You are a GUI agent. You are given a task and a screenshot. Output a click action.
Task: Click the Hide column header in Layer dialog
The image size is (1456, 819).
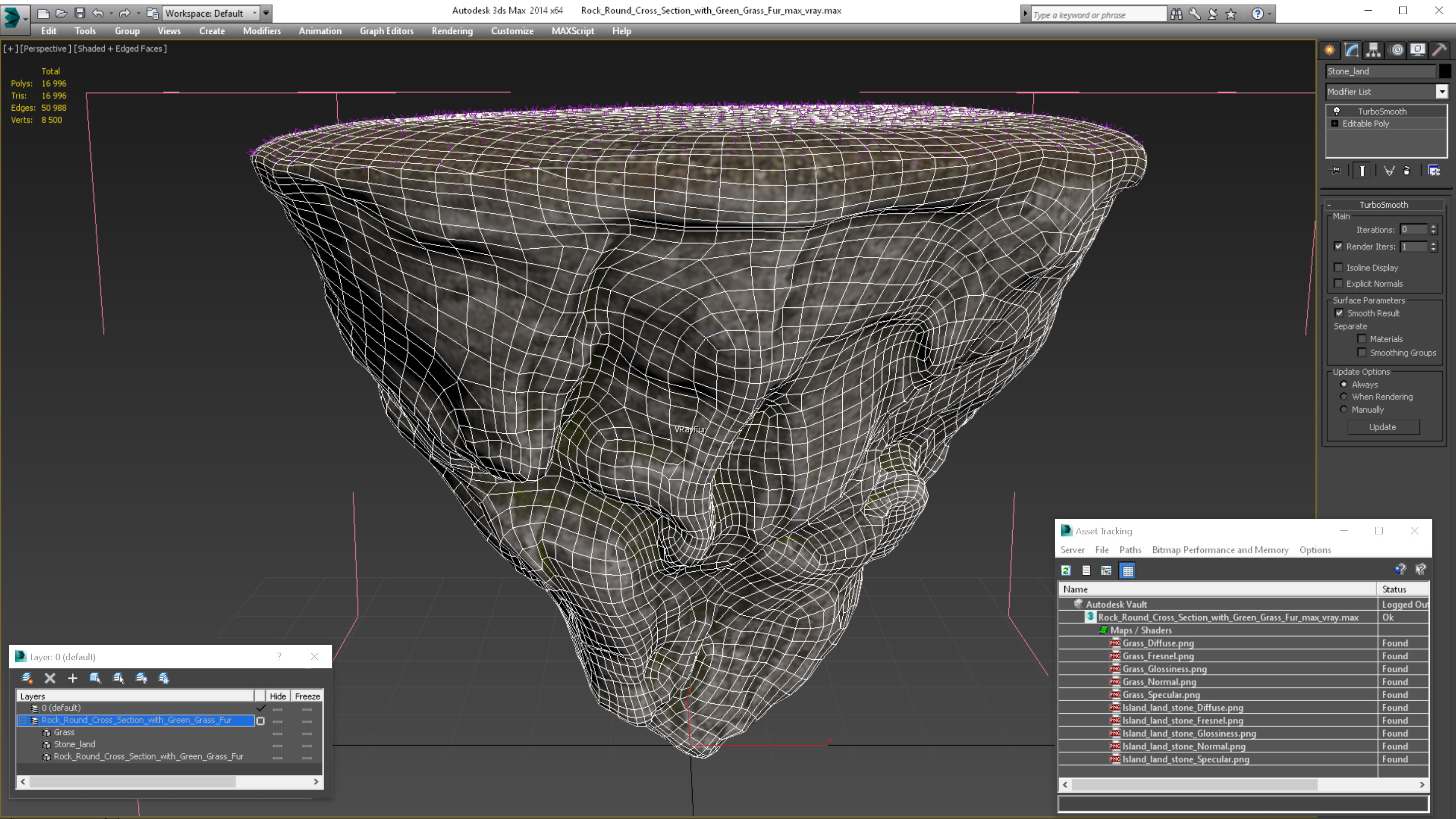click(x=278, y=696)
